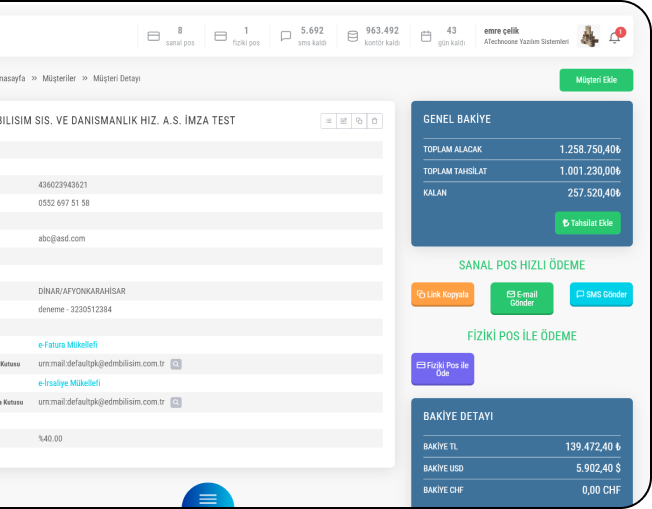
Task: Click the 5.692 sms kaldı counter
Action: pos(312,36)
